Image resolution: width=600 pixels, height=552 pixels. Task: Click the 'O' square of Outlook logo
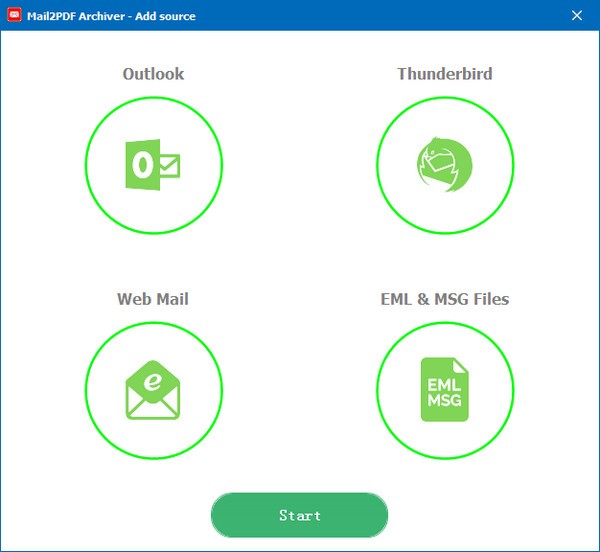[141, 165]
